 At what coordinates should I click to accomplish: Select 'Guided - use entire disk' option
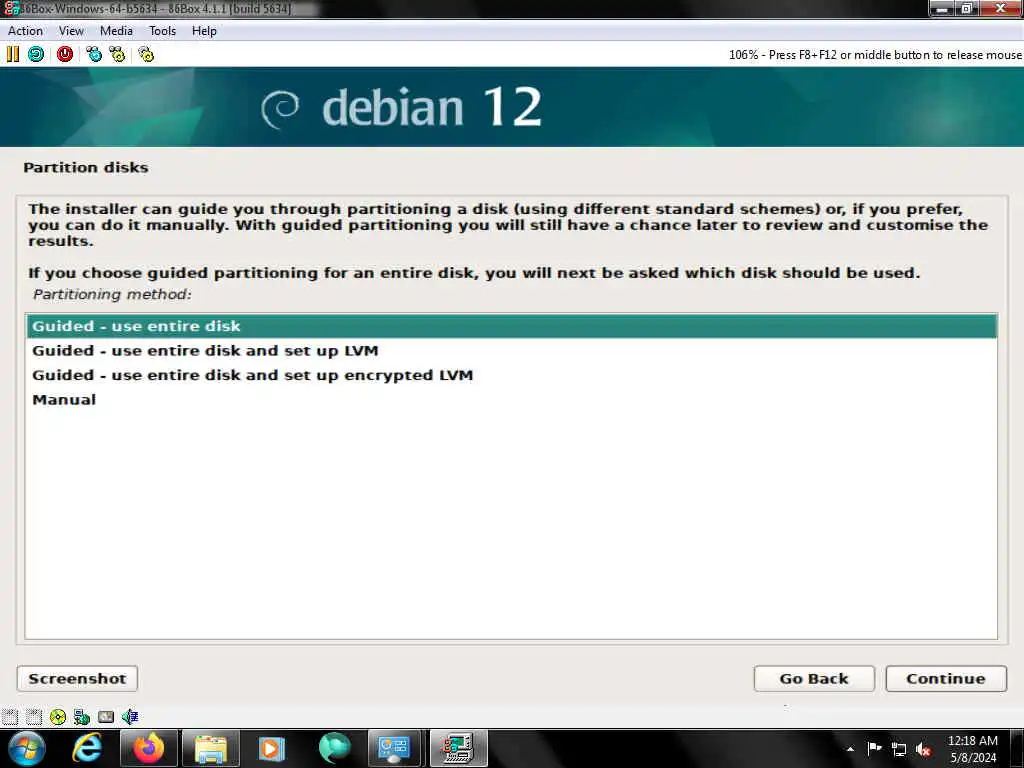click(x=512, y=326)
